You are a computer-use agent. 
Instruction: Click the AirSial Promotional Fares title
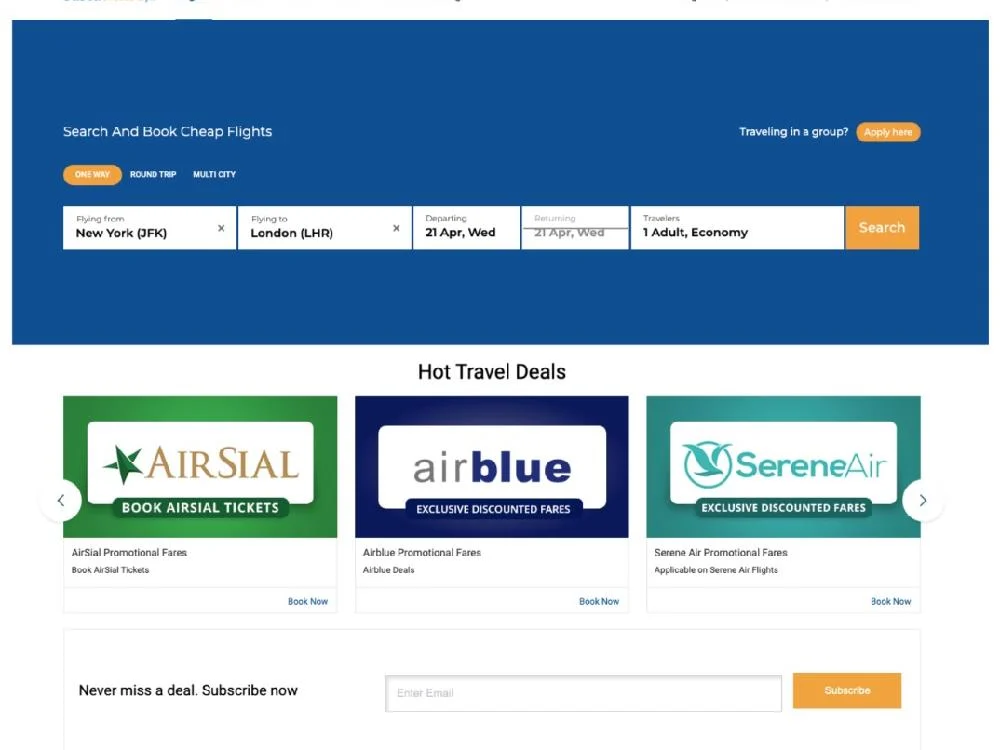(129, 552)
